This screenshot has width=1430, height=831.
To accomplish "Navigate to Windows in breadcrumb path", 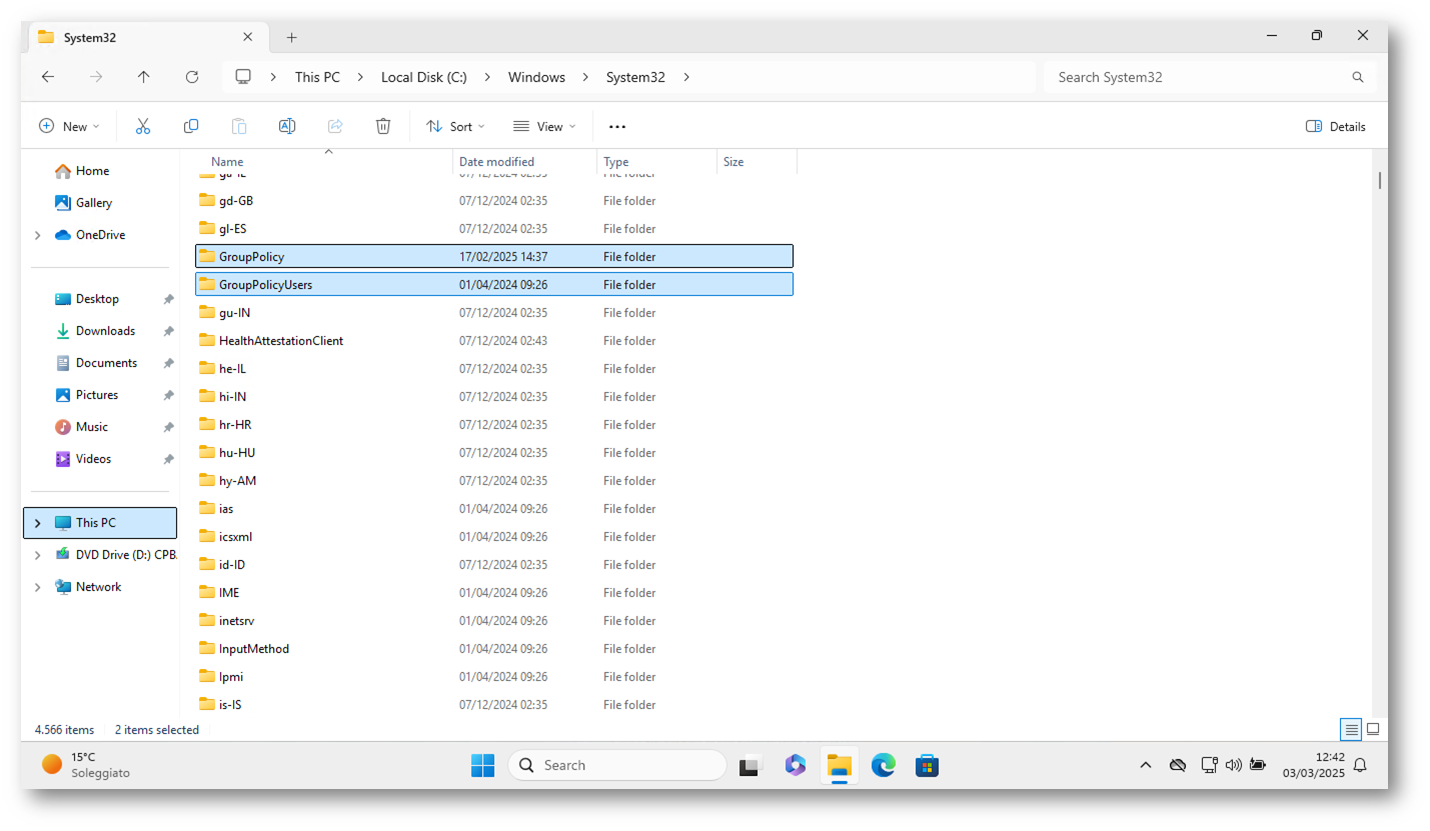I will click(x=536, y=77).
